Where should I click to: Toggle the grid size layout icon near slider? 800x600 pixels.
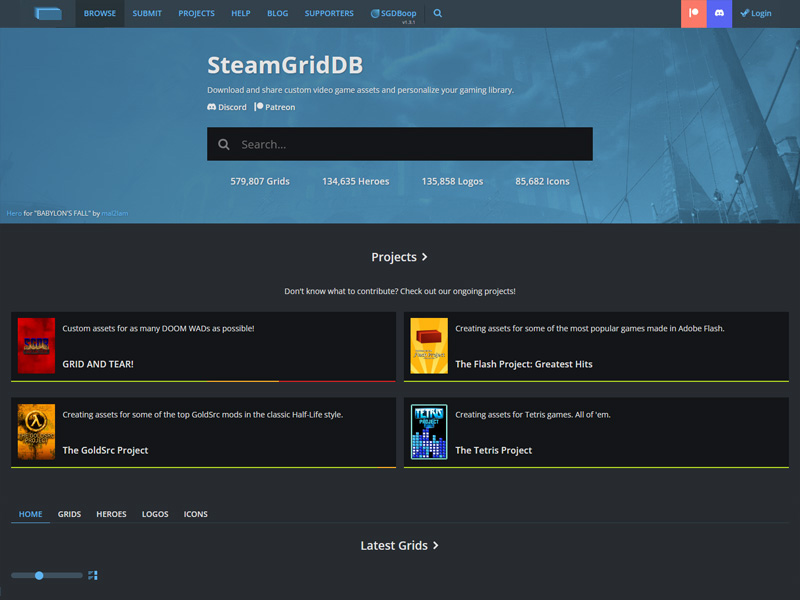pos(92,575)
